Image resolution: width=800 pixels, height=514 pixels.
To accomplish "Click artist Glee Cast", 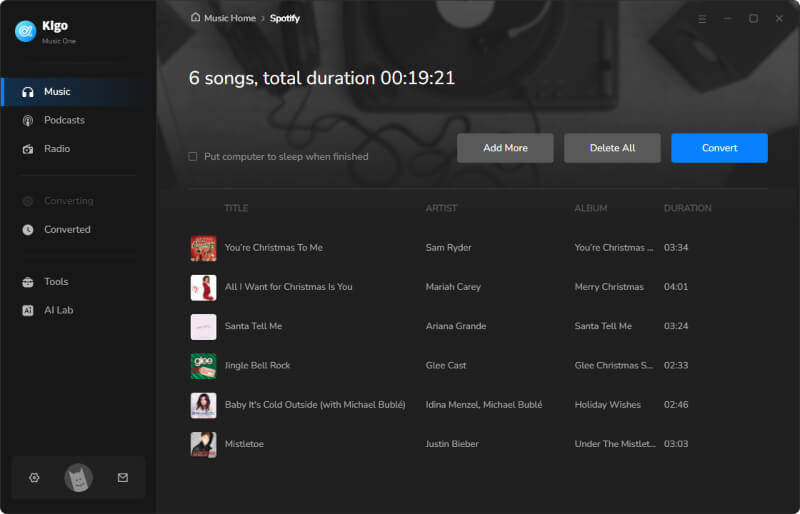I will tap(446, 365).
